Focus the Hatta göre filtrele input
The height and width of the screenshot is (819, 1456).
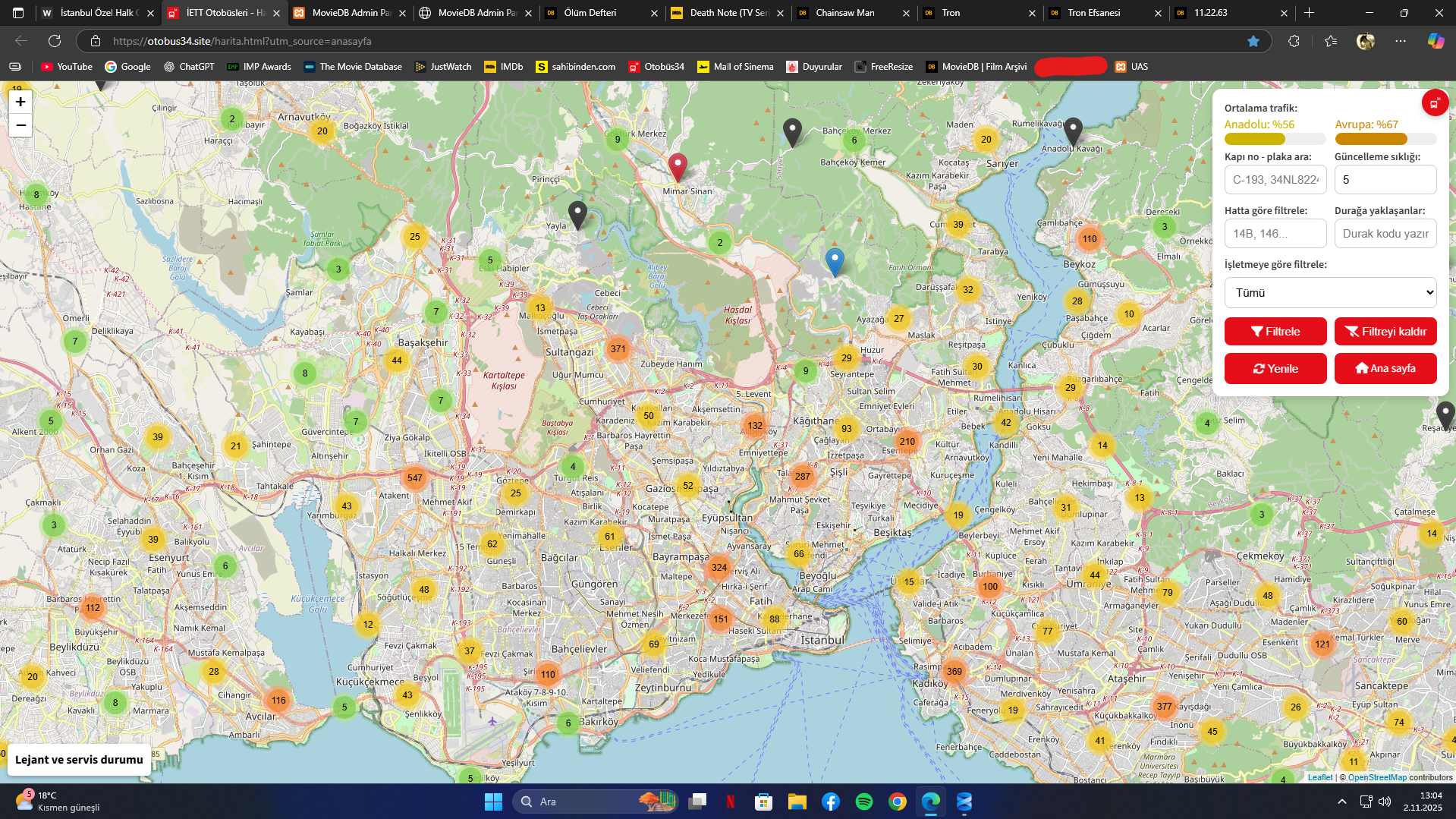coord(1275,234)
